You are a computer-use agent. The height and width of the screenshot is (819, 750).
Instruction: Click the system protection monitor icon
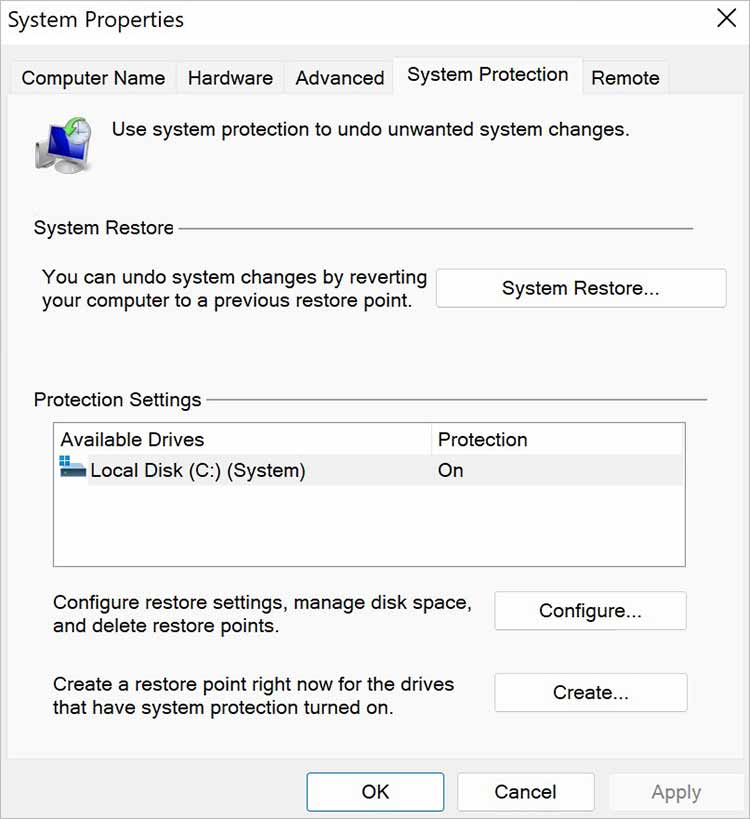[64, 144]
